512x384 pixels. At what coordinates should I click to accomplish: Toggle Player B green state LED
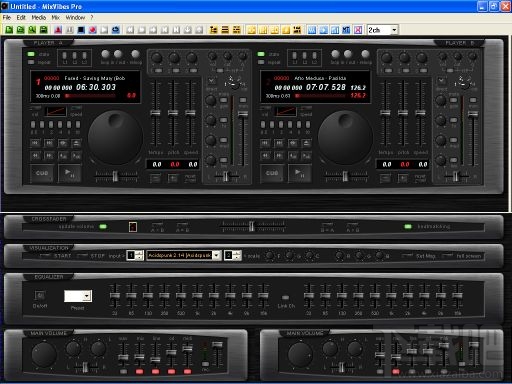pyautogui.click(x=261, y=54)
